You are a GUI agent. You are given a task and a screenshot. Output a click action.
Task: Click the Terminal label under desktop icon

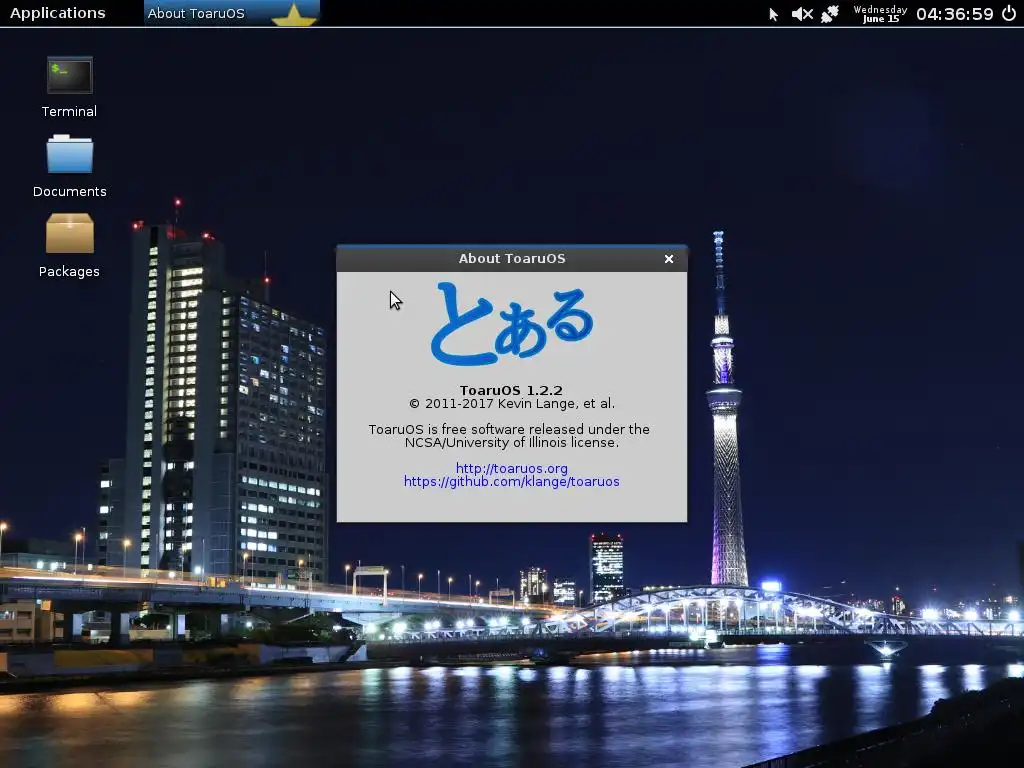tap(69, 112)
